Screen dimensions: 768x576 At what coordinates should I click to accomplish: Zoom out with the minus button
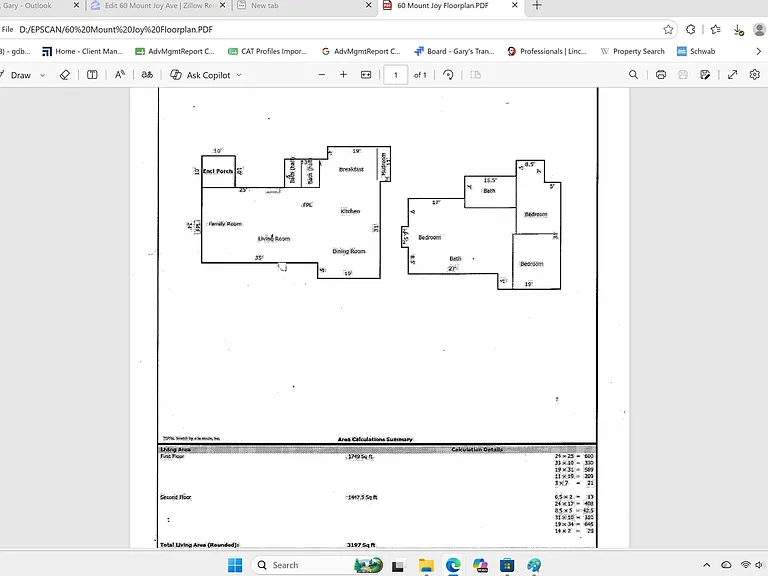(x=322, y=75)
